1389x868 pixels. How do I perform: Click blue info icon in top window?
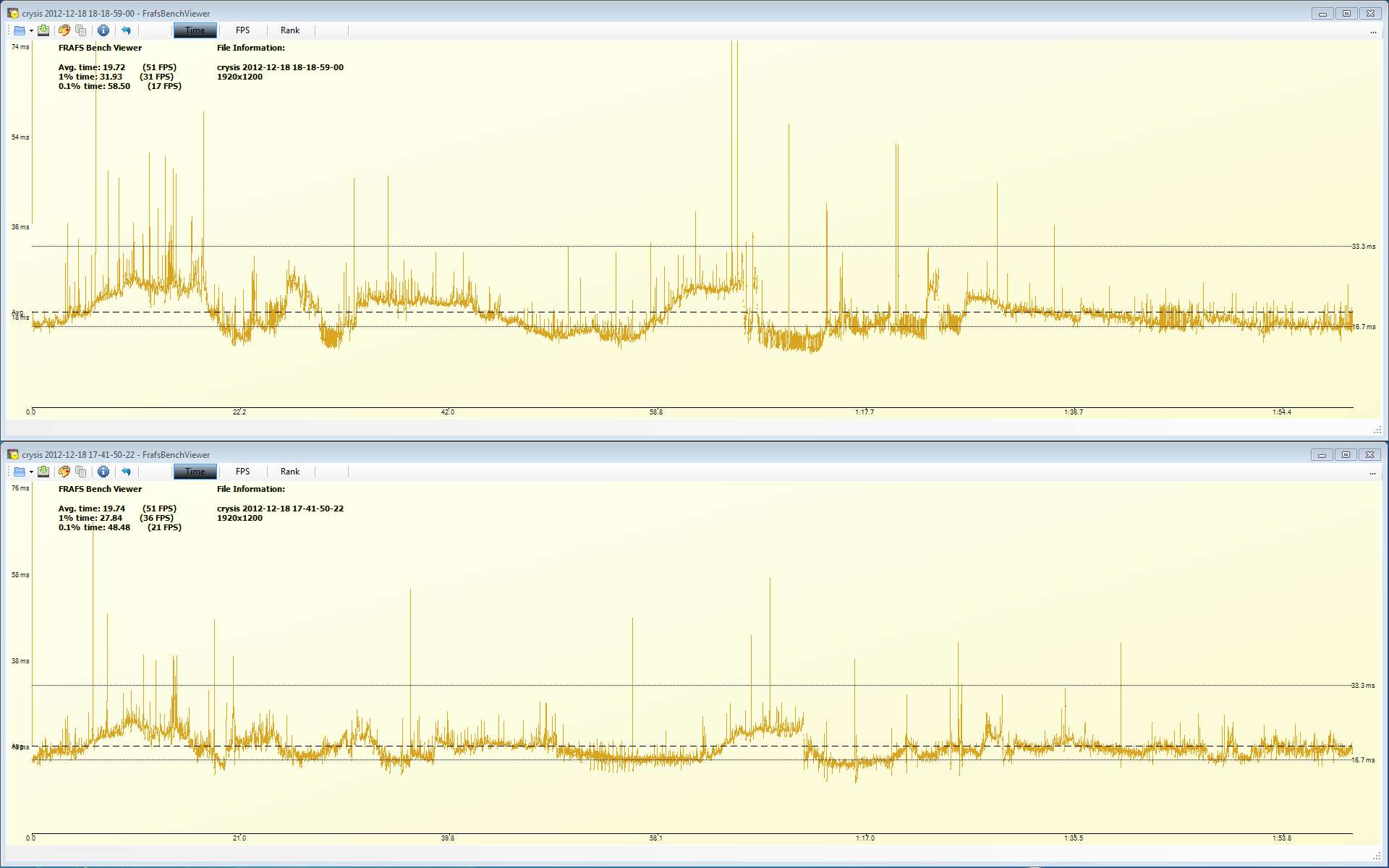(x=103, y=30)
